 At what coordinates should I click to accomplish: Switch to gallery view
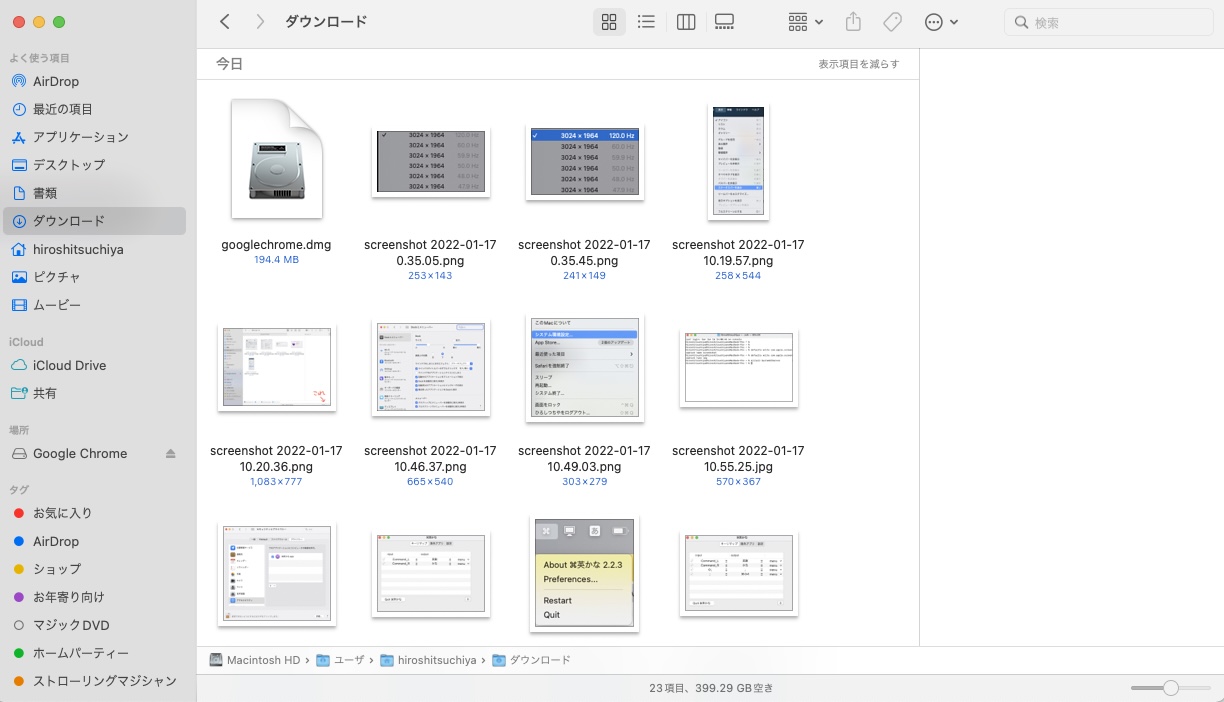pyautogui.click(x=725, y=22)
